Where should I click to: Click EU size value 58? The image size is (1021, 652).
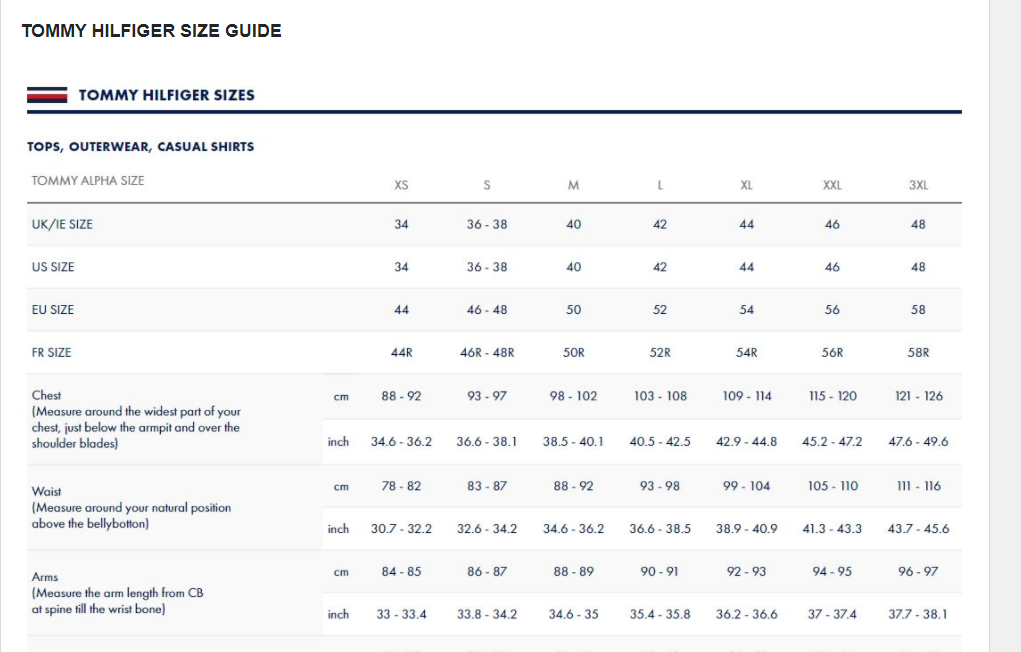[918, 310]
